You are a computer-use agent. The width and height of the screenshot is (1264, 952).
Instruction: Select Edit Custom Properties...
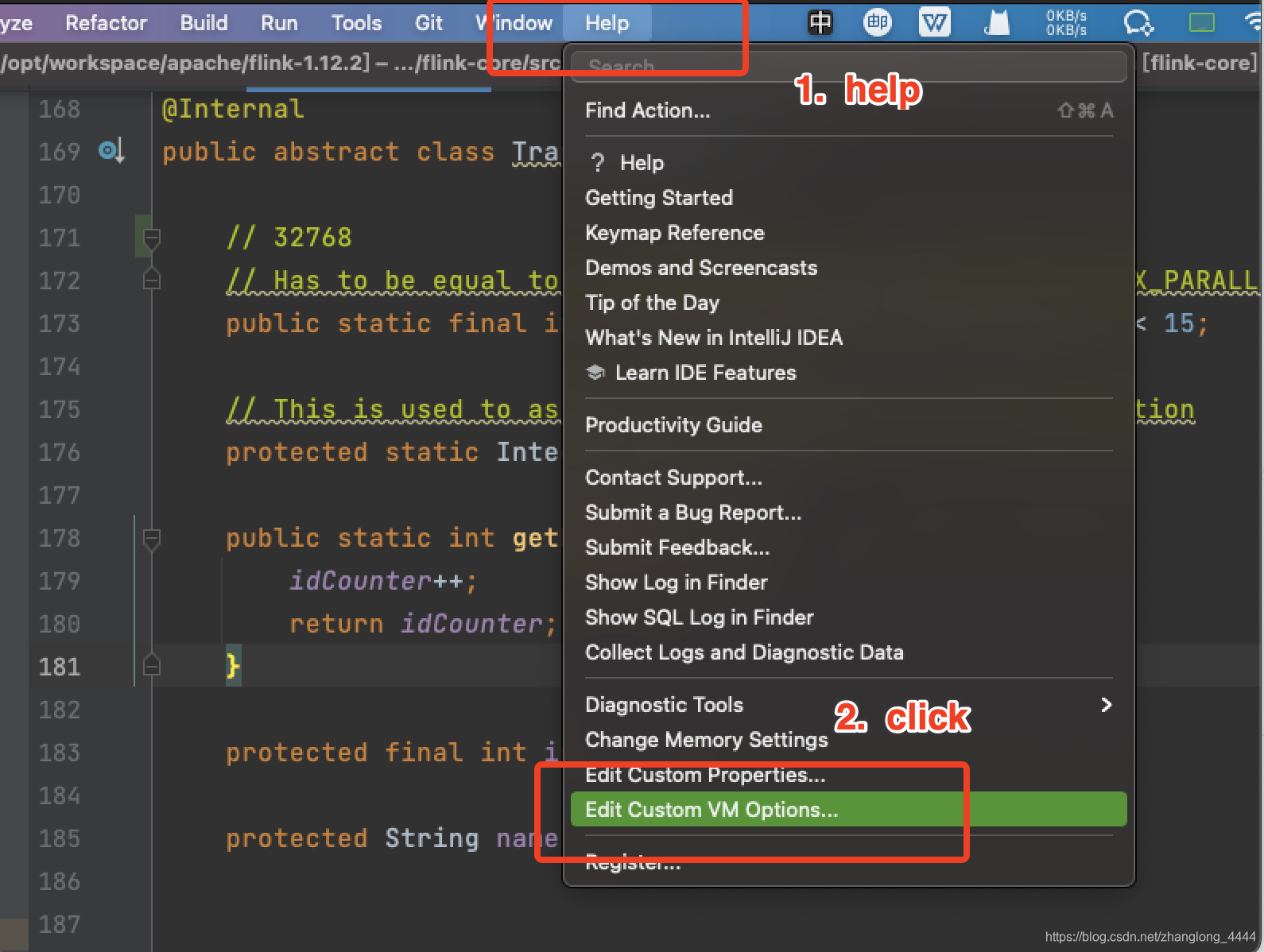tap(848, 775)
